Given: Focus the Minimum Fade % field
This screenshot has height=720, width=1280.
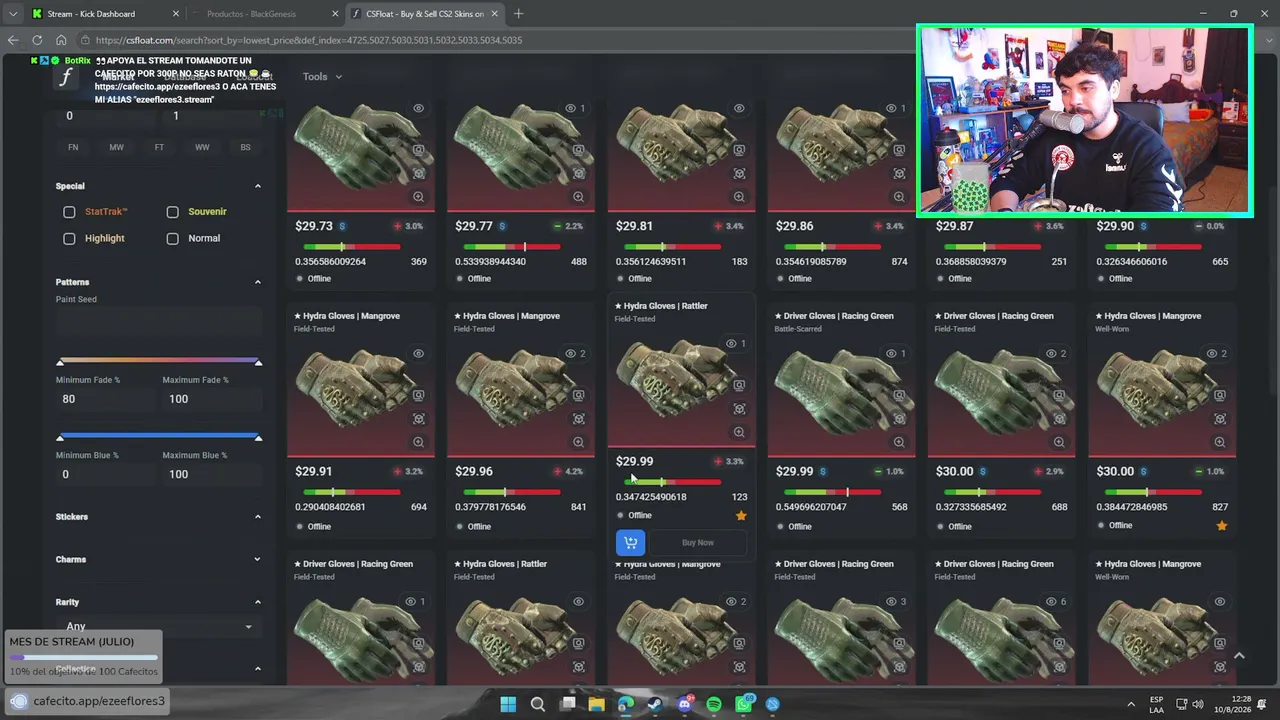Looking at the screenshot, I should point(105,399).
